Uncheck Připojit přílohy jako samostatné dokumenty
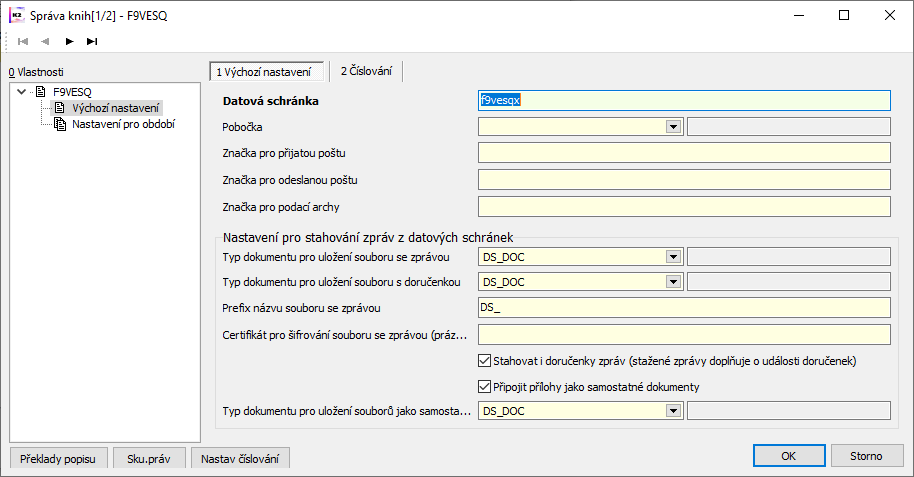The width and height of the screenshot is (914, 477). (486, 386)
